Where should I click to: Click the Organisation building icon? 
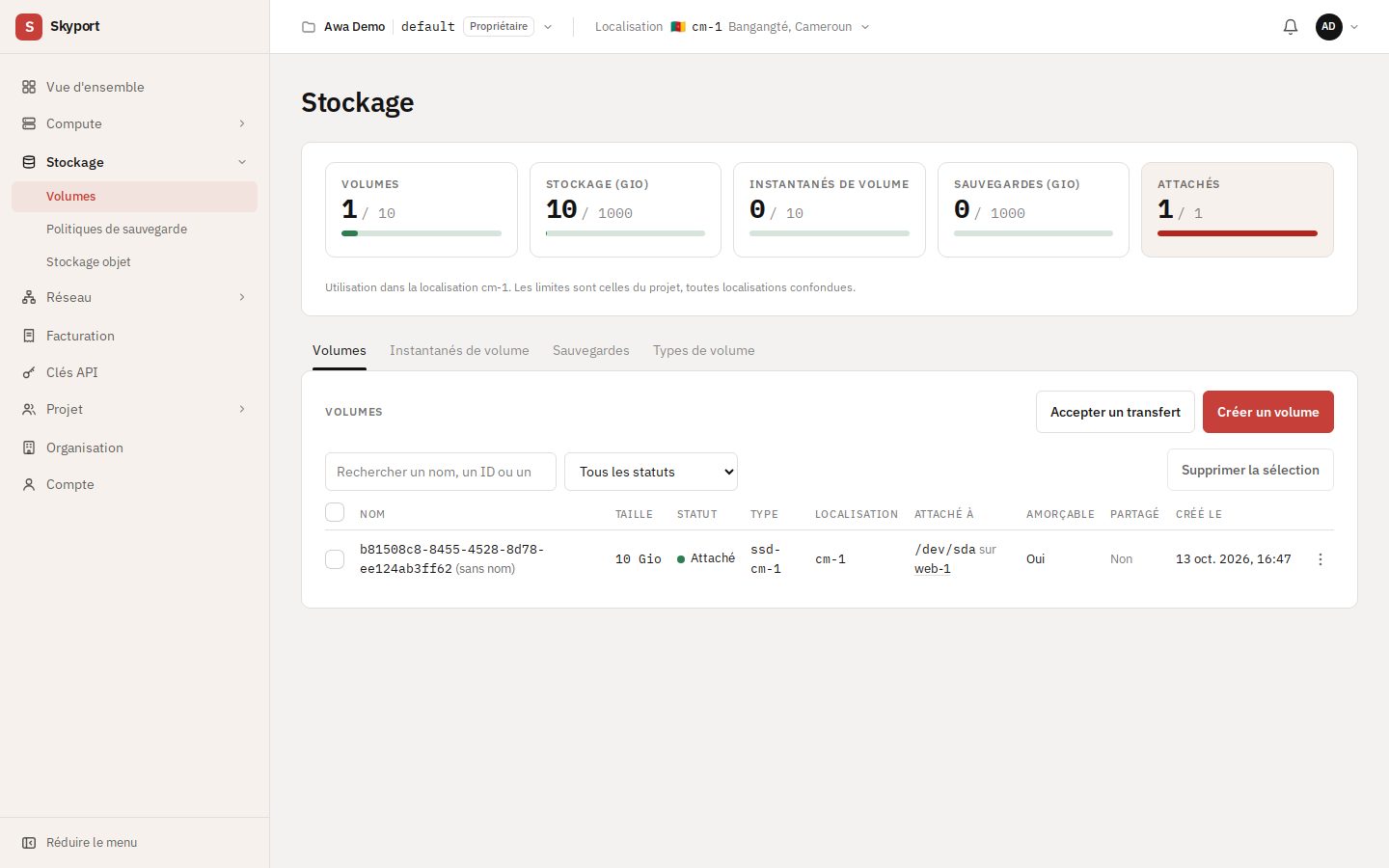29,448
